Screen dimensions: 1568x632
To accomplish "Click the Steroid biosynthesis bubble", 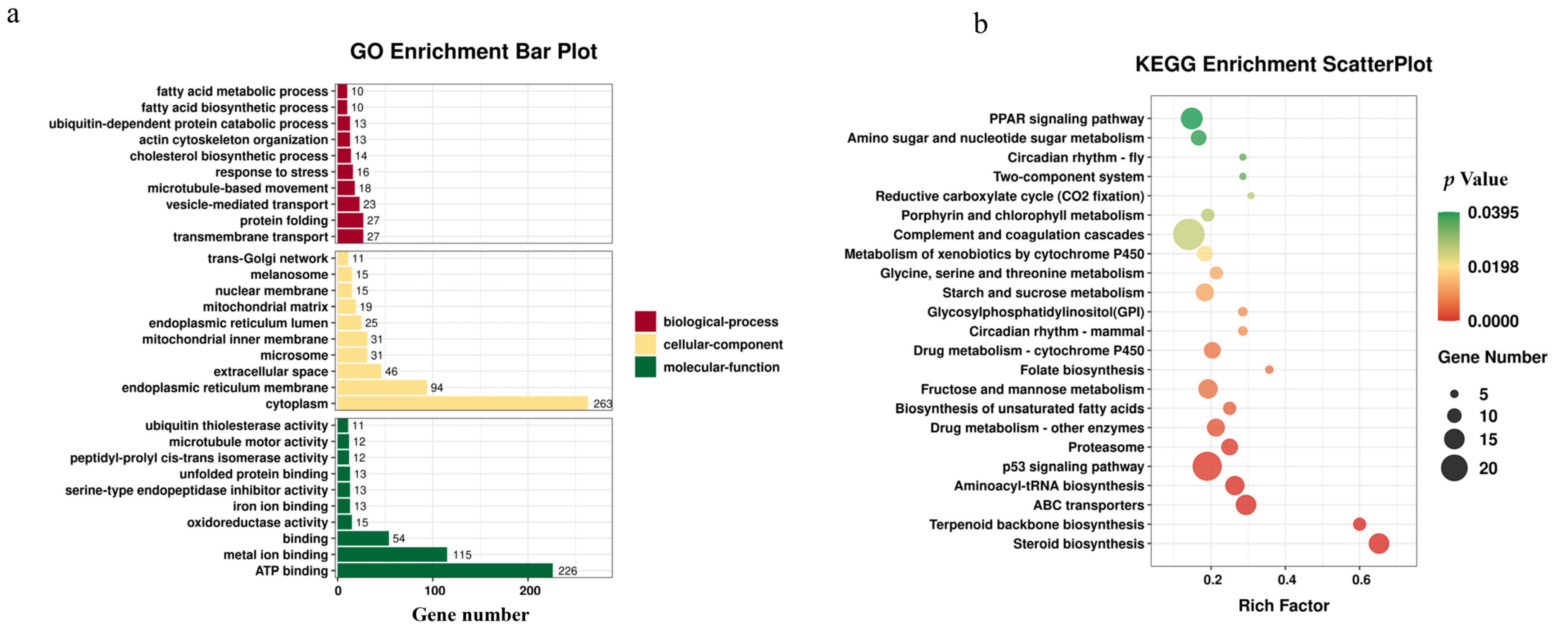I will (x=1379, y=543).
